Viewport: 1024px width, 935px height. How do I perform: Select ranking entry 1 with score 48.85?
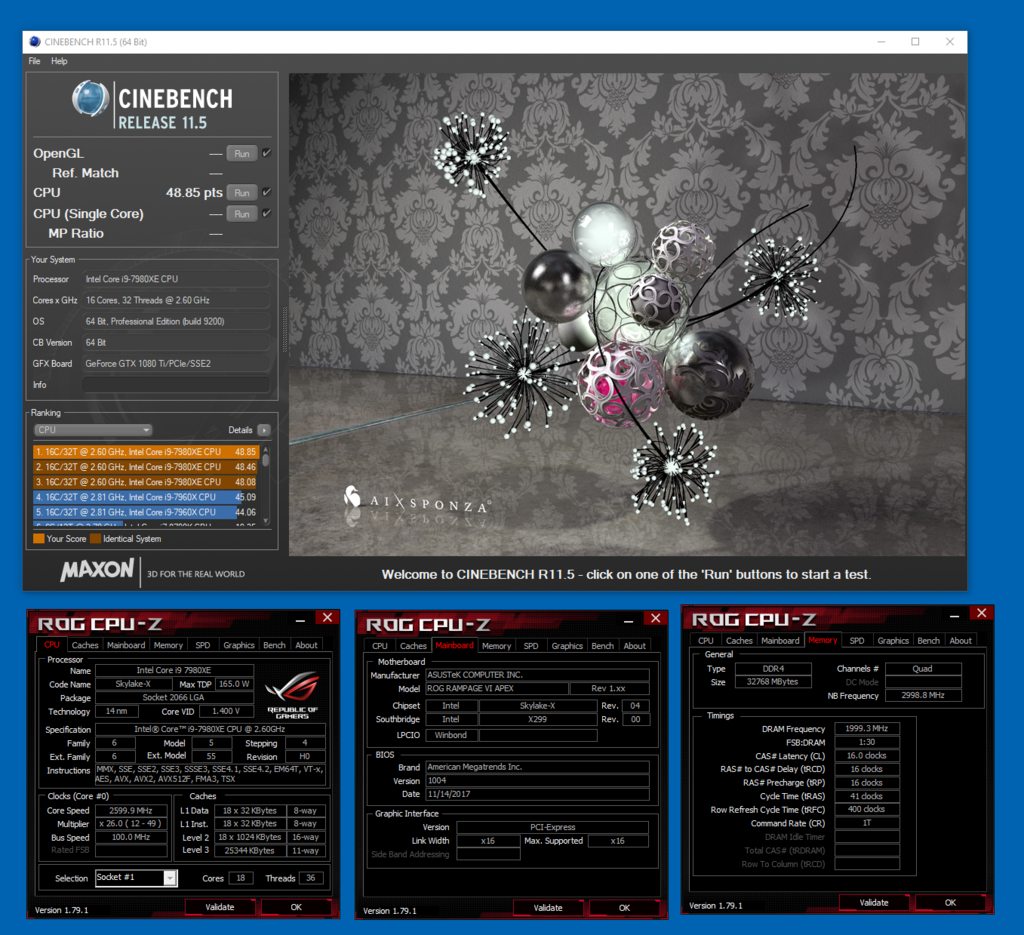click(146, 452)
